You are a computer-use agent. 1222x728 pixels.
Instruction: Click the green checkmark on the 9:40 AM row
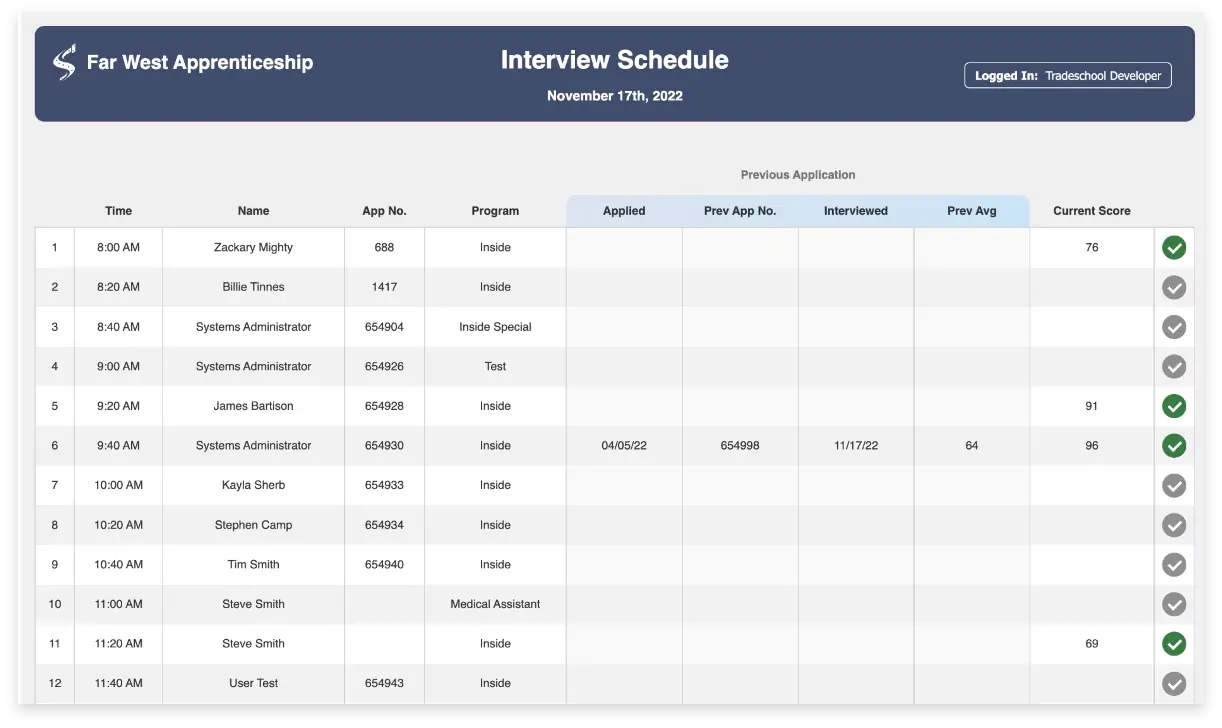1174,446
